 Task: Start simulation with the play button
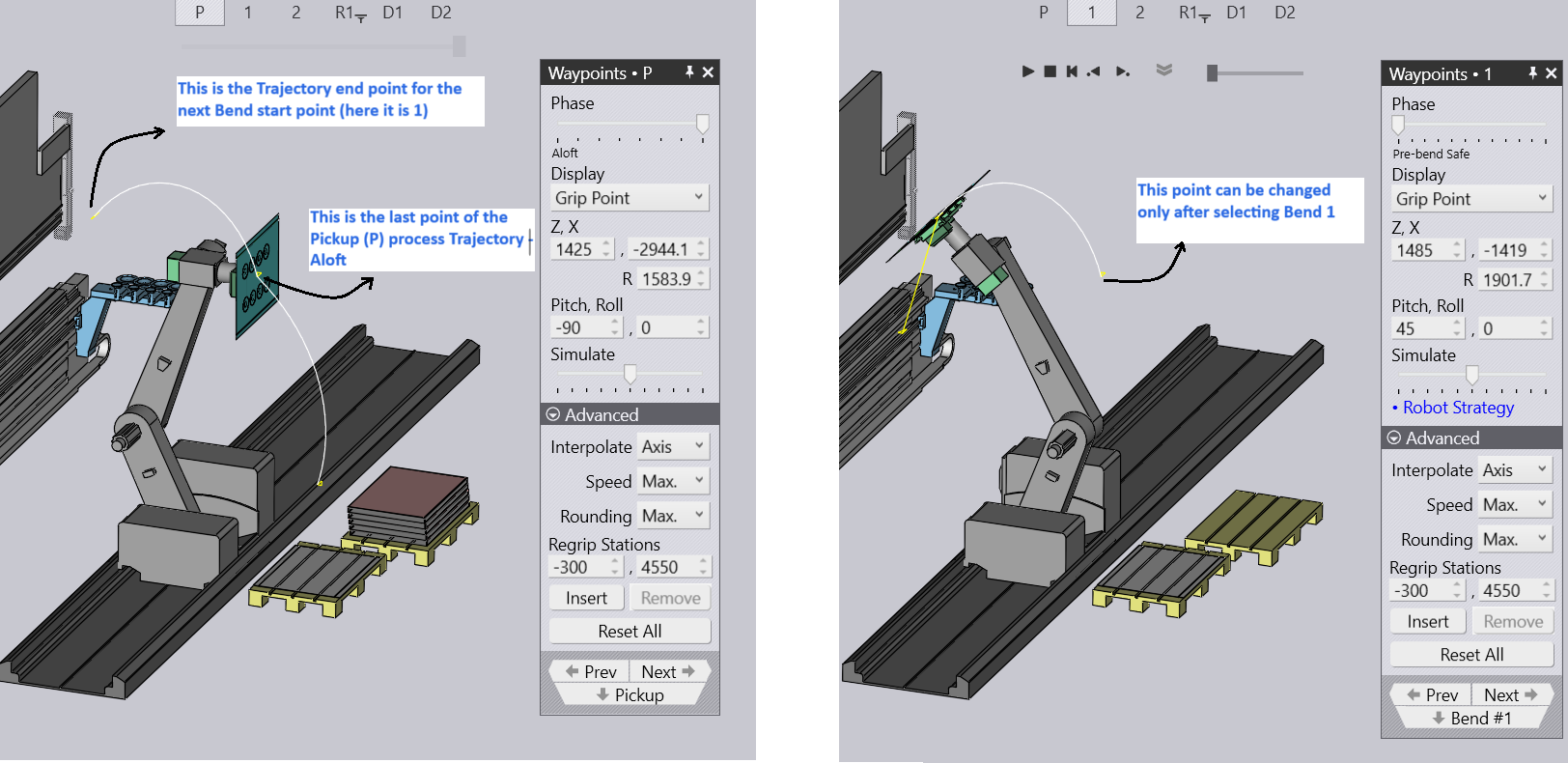1028,71
